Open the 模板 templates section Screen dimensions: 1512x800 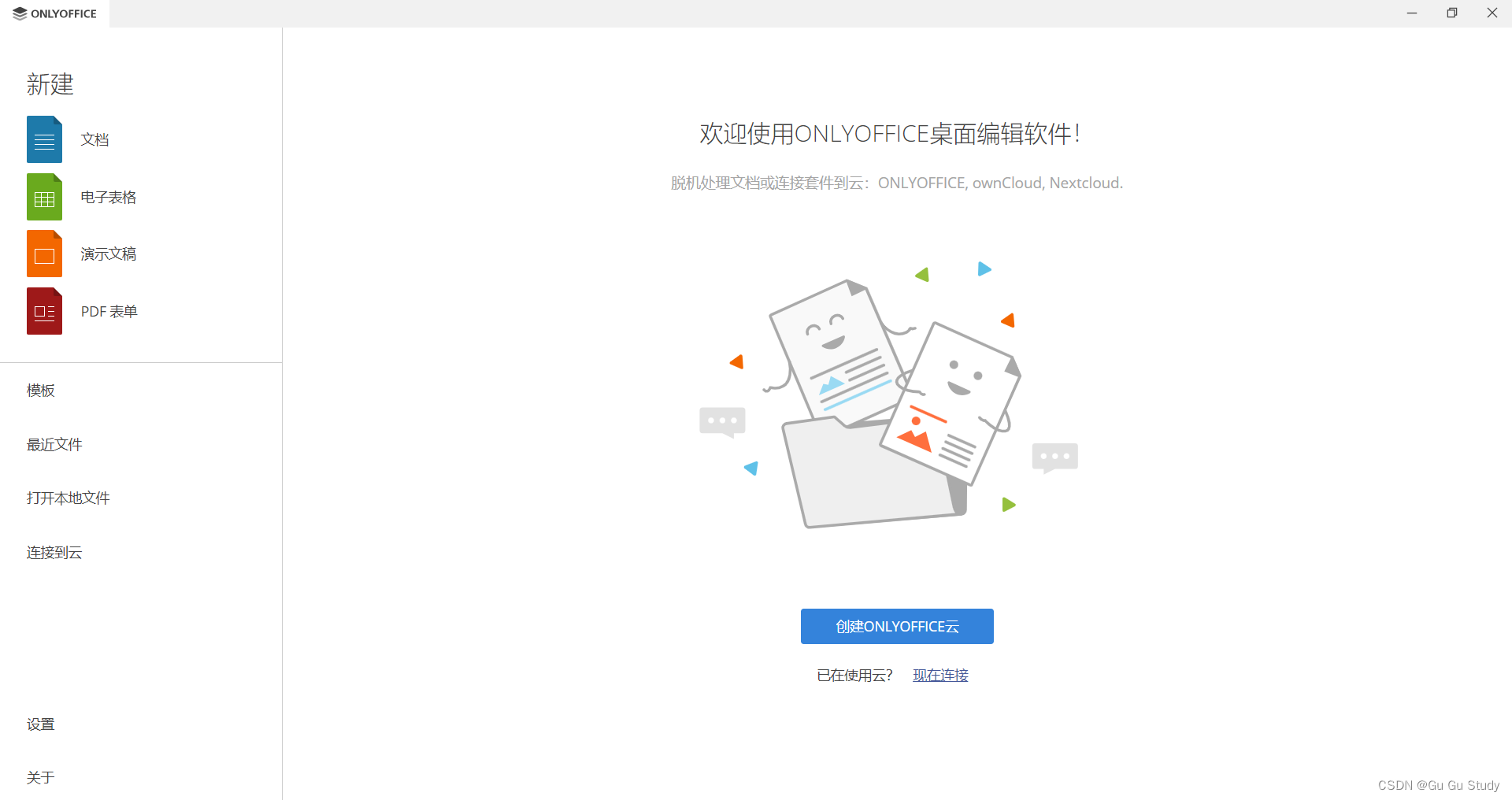(x=41, y=391)
